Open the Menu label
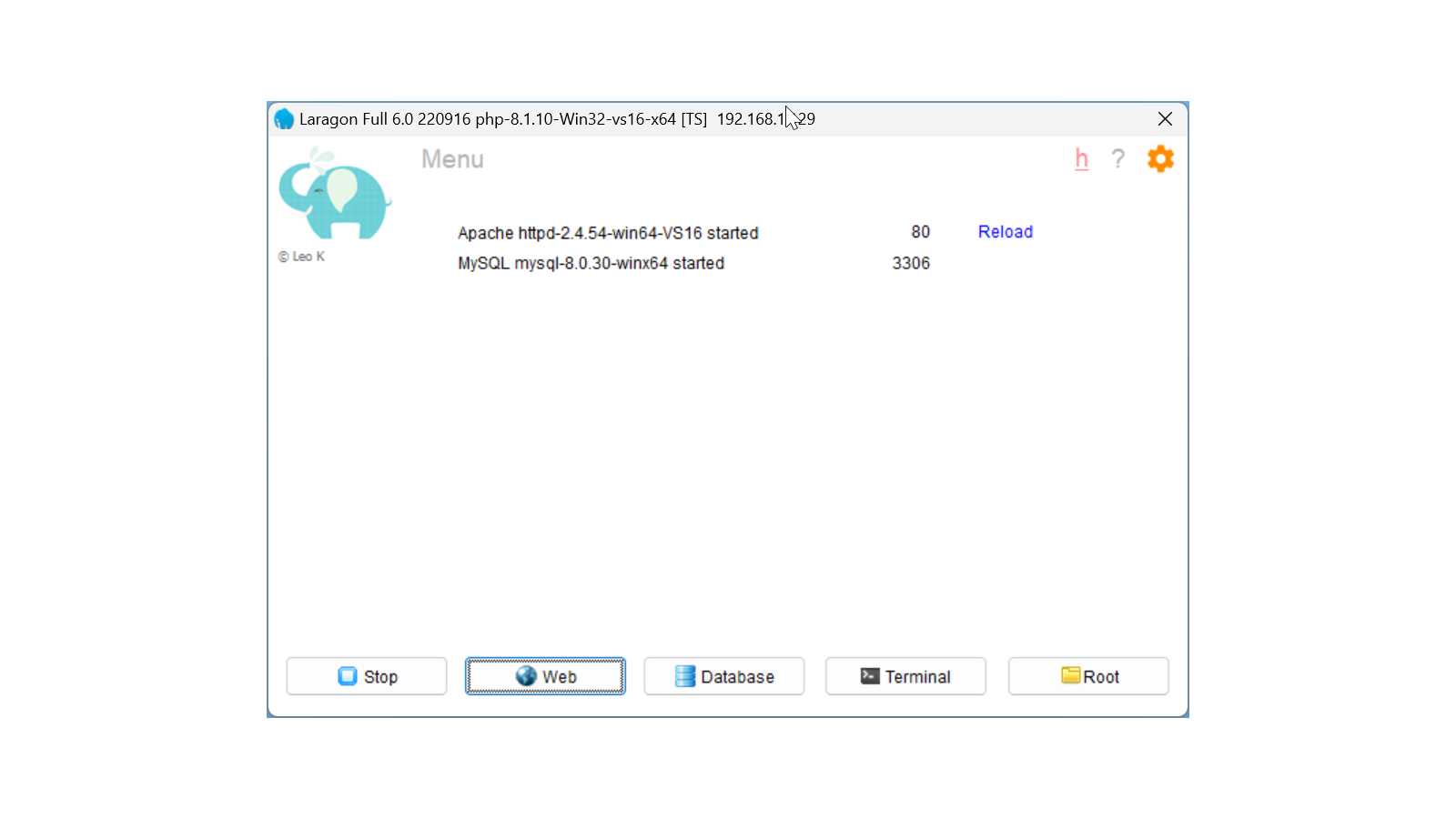The width and height of the screenshot is (1456, 819). click(x=452, y=159)
